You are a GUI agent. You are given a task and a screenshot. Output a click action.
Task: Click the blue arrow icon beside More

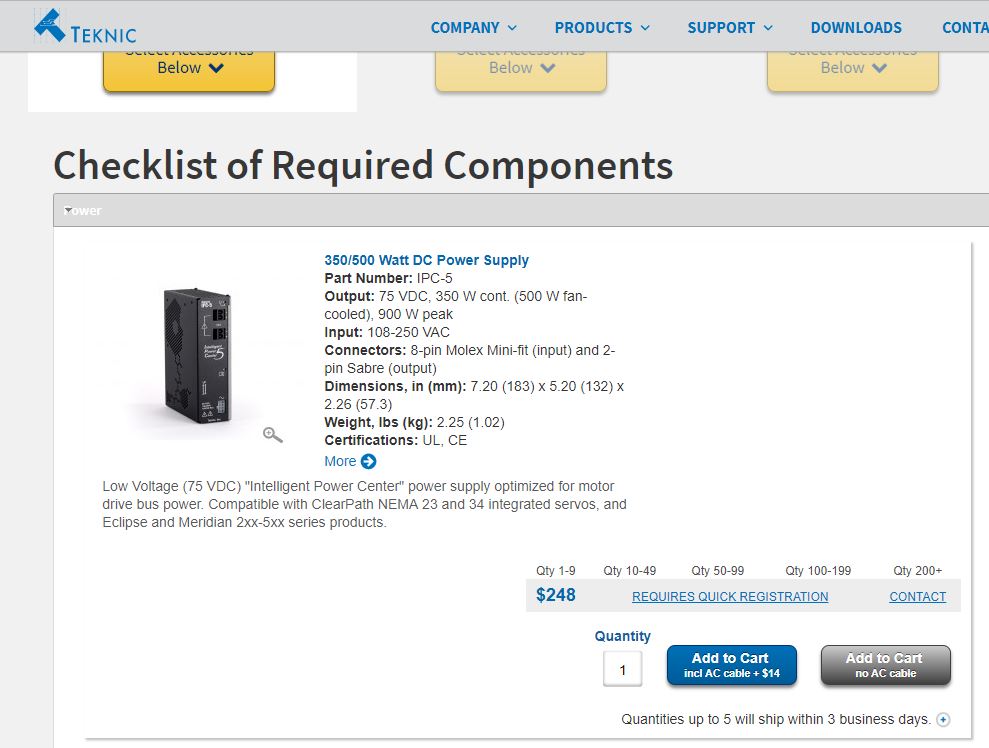(x=368, y=461)
